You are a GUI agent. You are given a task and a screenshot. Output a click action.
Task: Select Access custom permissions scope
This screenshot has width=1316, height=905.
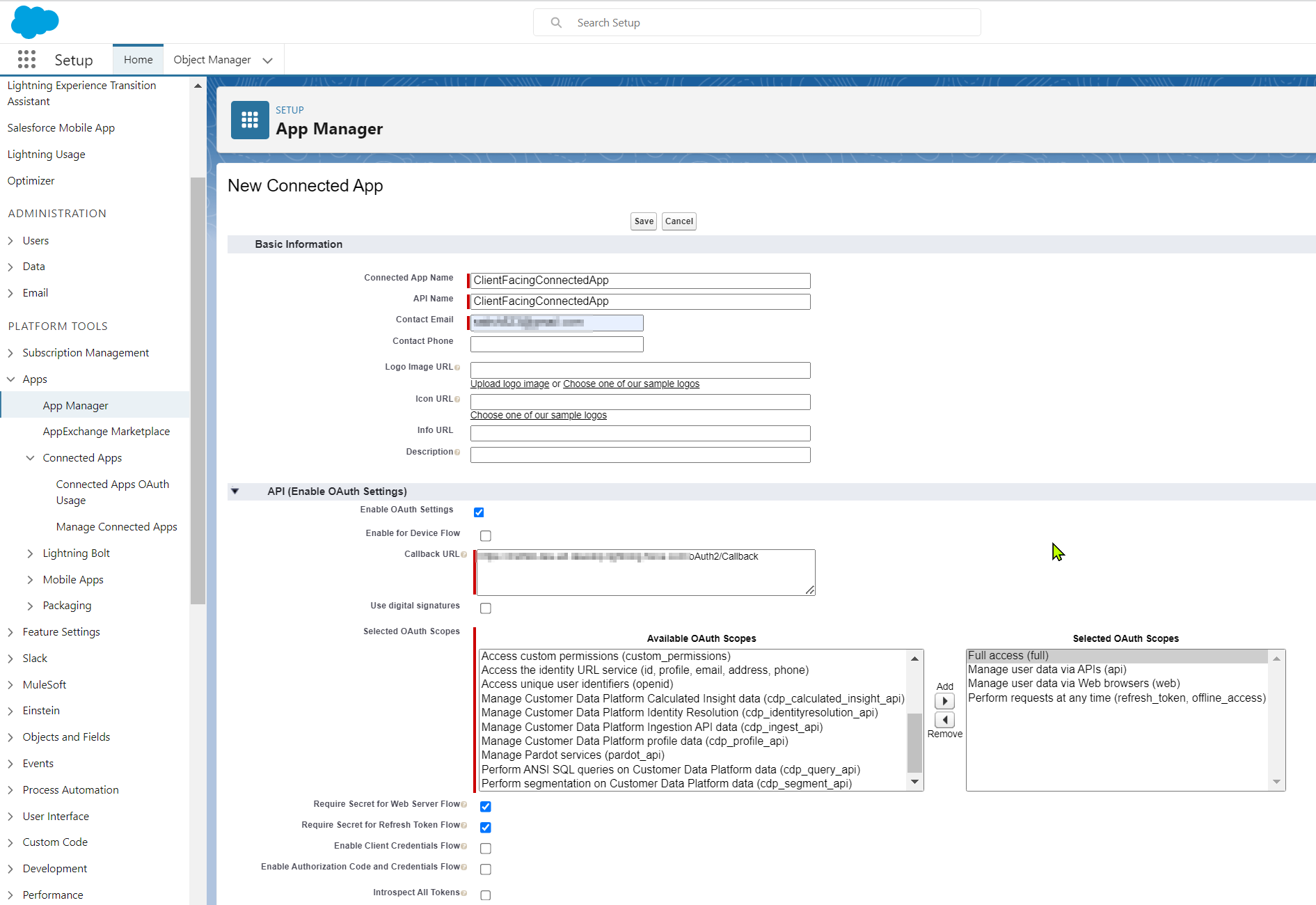click(605, 656)
